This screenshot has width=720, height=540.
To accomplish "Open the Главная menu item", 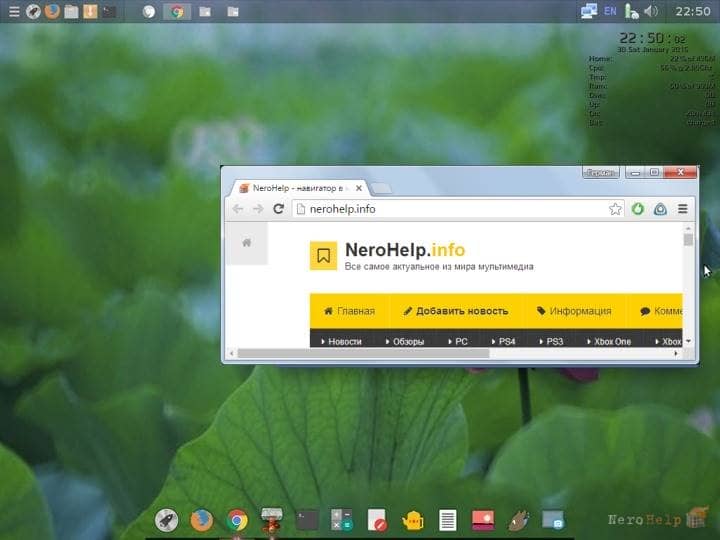I will coord(349,311).
